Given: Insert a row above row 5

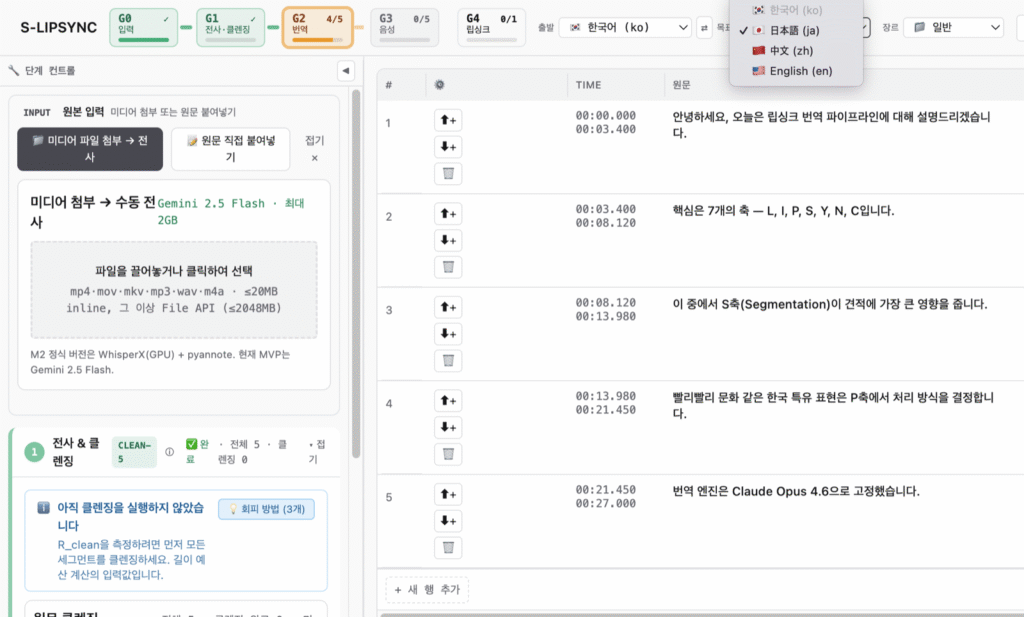Looking at the screenshot, I should (x=448, y=494).
